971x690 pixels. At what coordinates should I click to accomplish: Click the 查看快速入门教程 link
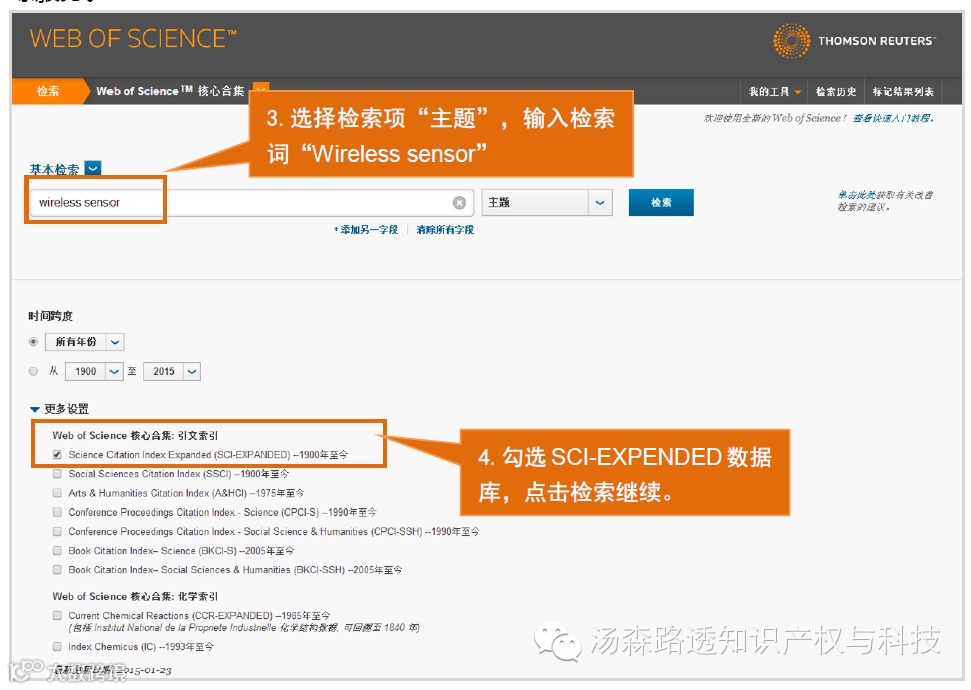pos(893,118)
